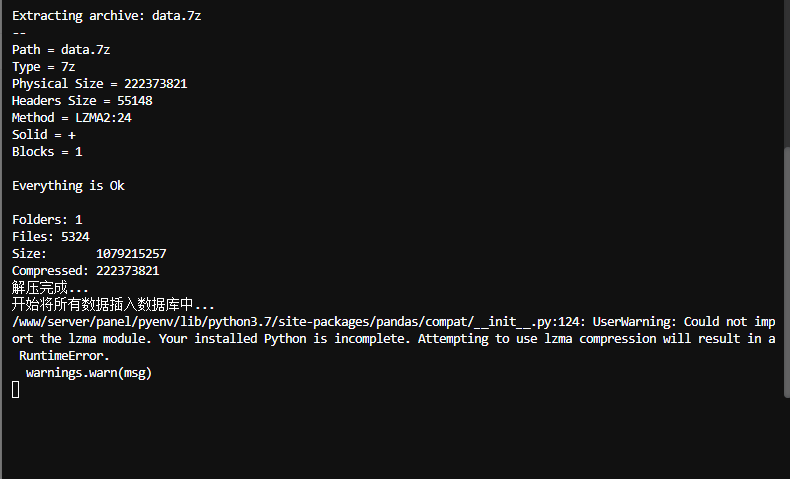The image size is (790, 479).
Task: Click the 'Method = LZMA2:24' text
Action: (x=72, y=118)
